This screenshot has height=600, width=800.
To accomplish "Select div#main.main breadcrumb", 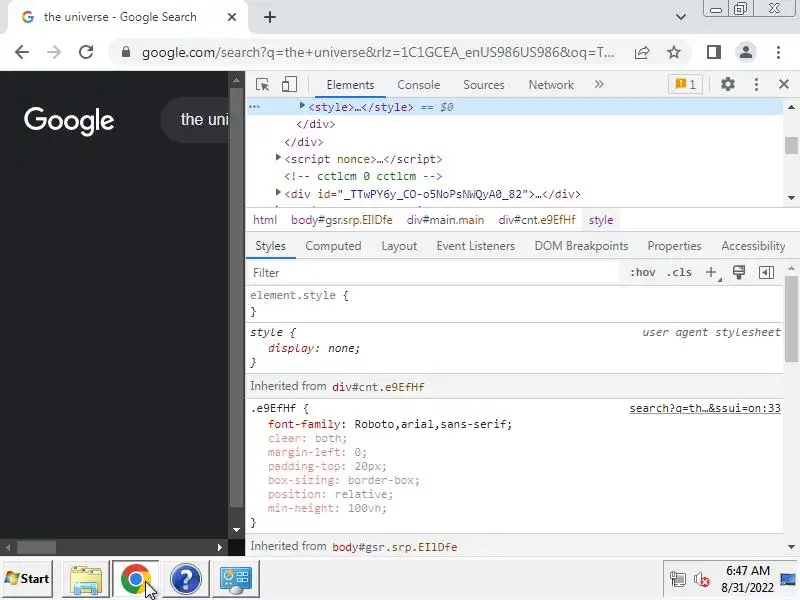I will click(445, 220).
